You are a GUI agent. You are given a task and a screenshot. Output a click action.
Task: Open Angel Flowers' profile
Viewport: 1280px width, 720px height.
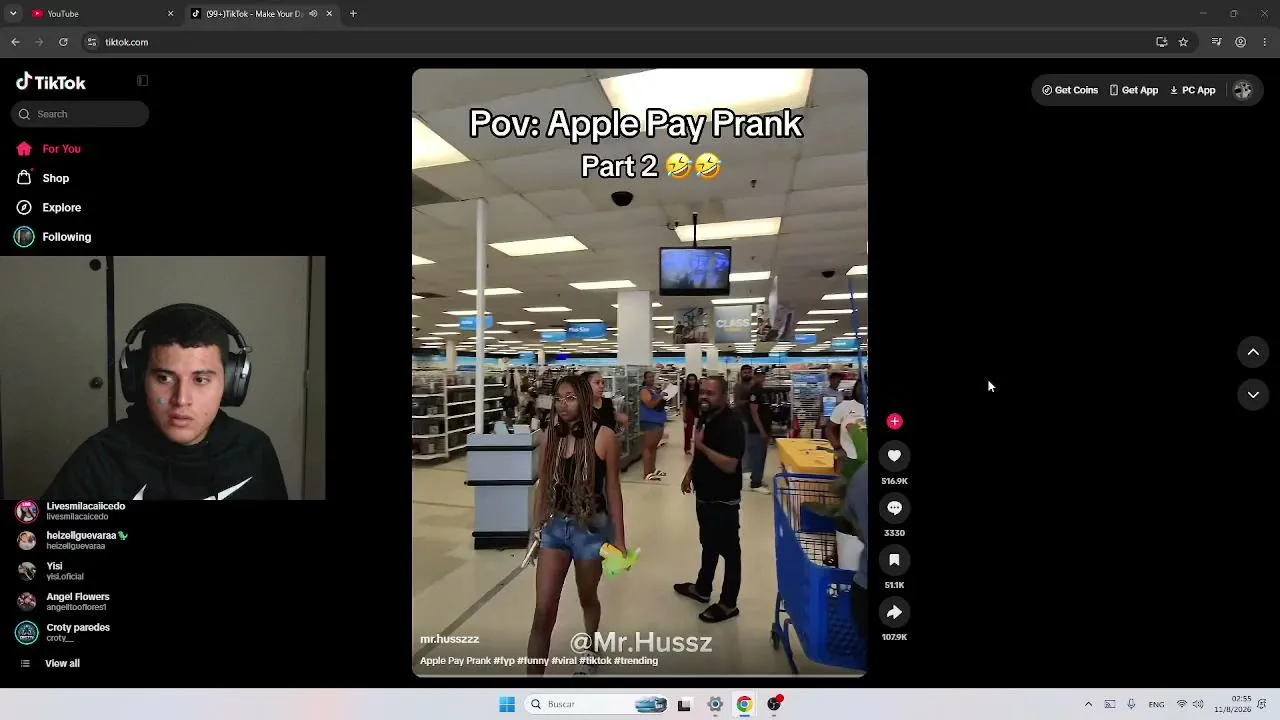point(64,602)
